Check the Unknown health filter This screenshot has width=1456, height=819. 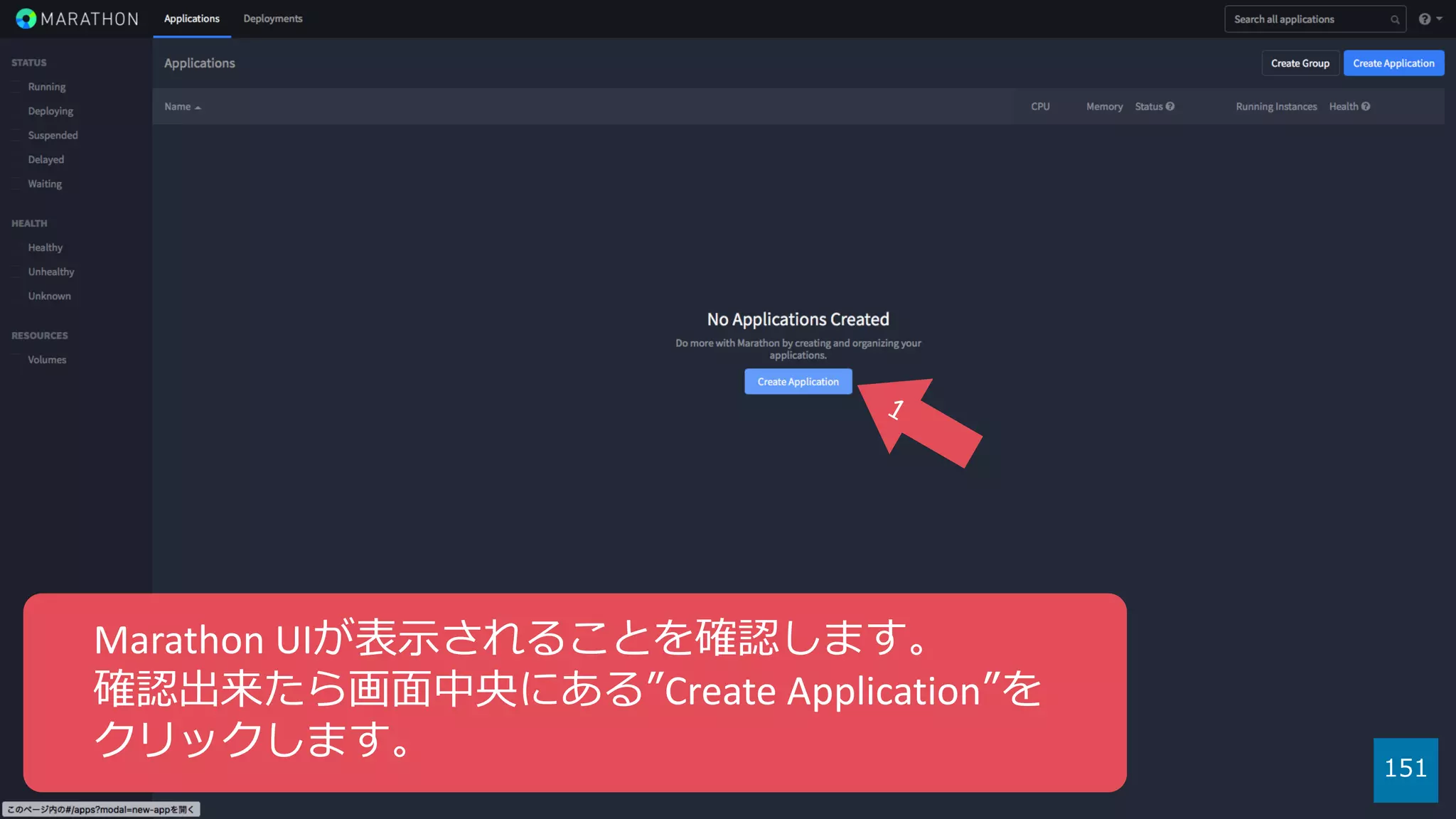16,296
